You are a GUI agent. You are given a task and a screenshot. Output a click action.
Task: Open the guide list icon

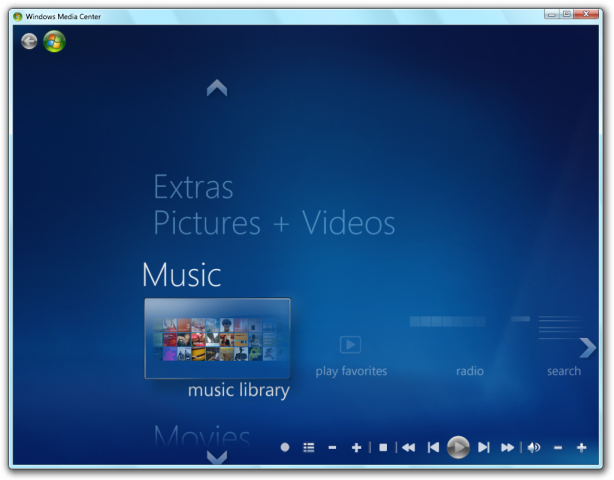(309, 447)
